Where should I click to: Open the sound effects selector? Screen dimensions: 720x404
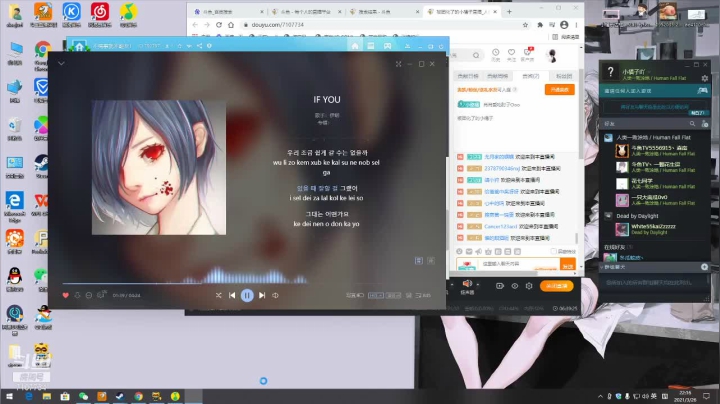click(394, 295)
